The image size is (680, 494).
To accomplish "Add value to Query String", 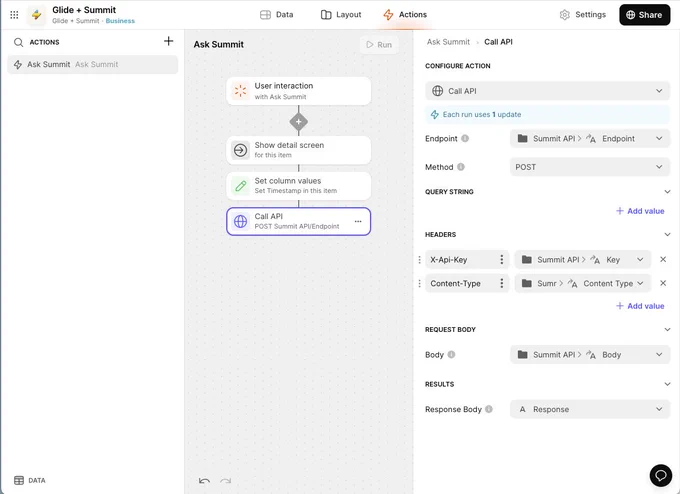I will point(640,211).
